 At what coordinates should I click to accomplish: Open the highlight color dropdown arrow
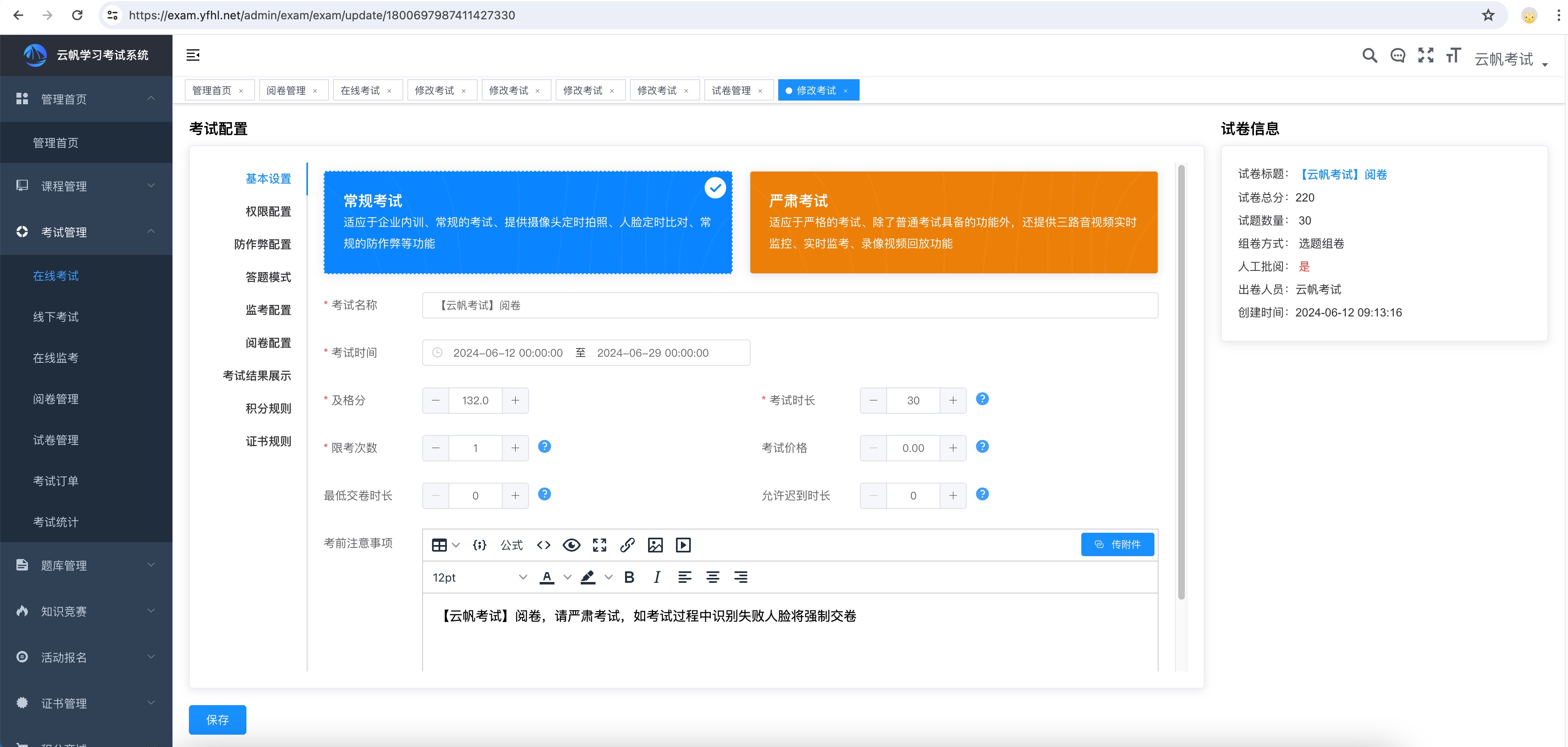[608, 577]
